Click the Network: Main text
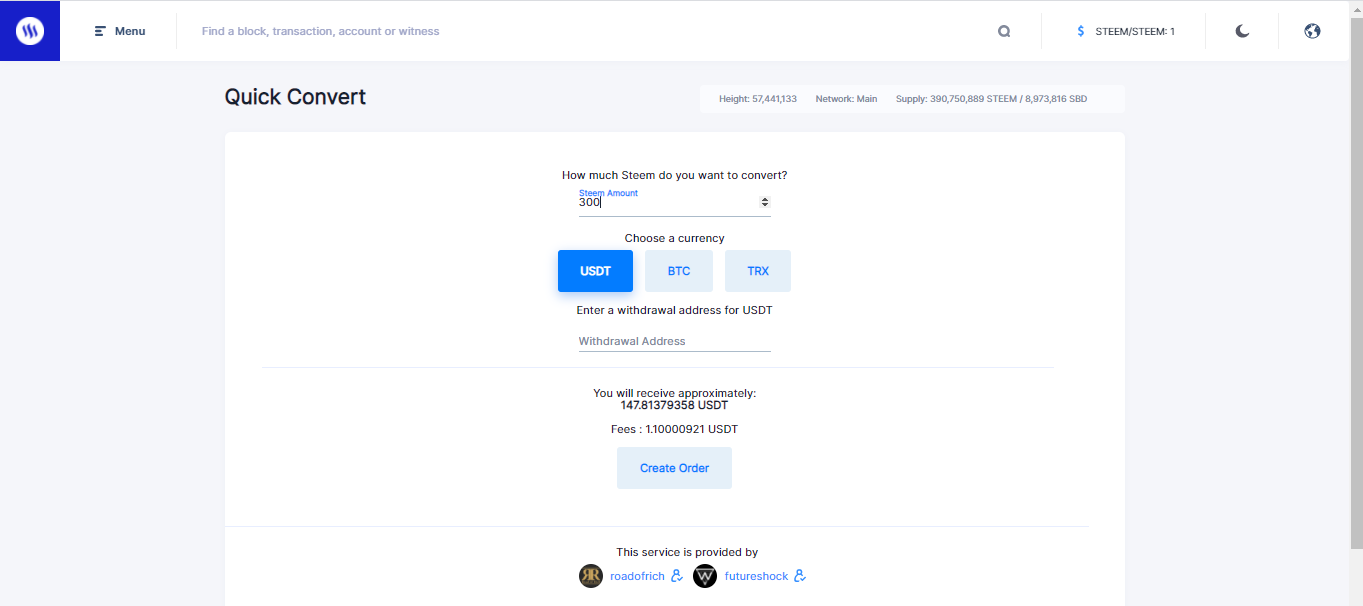The image size is (1363, 606). pos(846,99)
